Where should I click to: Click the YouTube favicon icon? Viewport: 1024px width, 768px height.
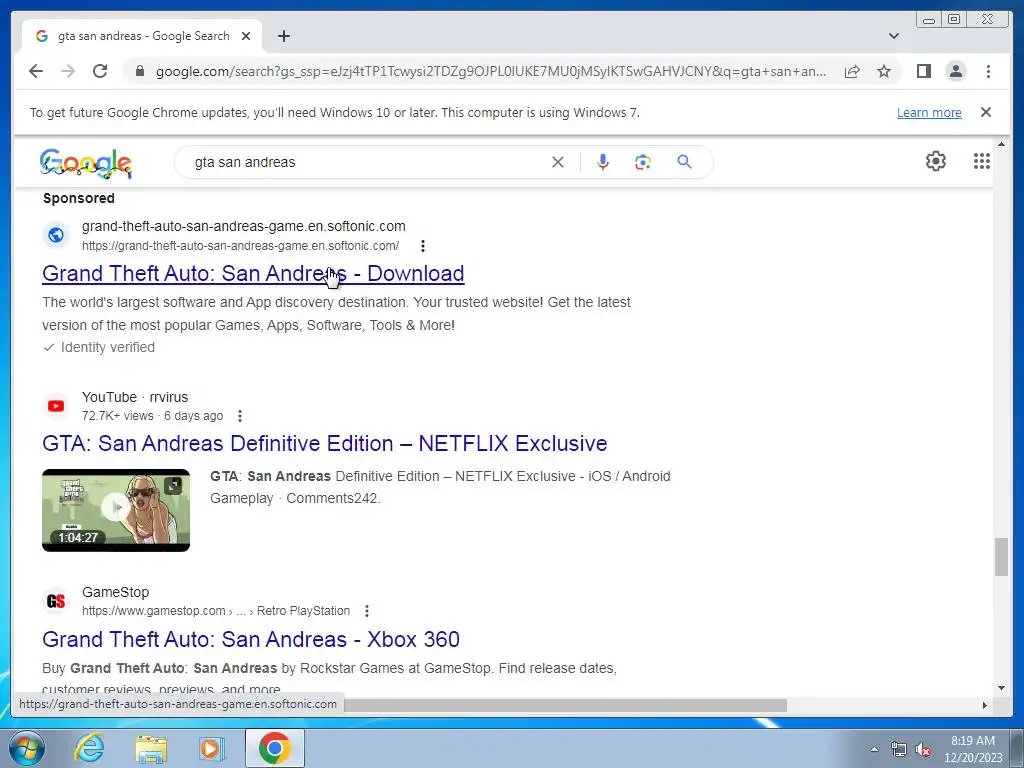[56, 406]
